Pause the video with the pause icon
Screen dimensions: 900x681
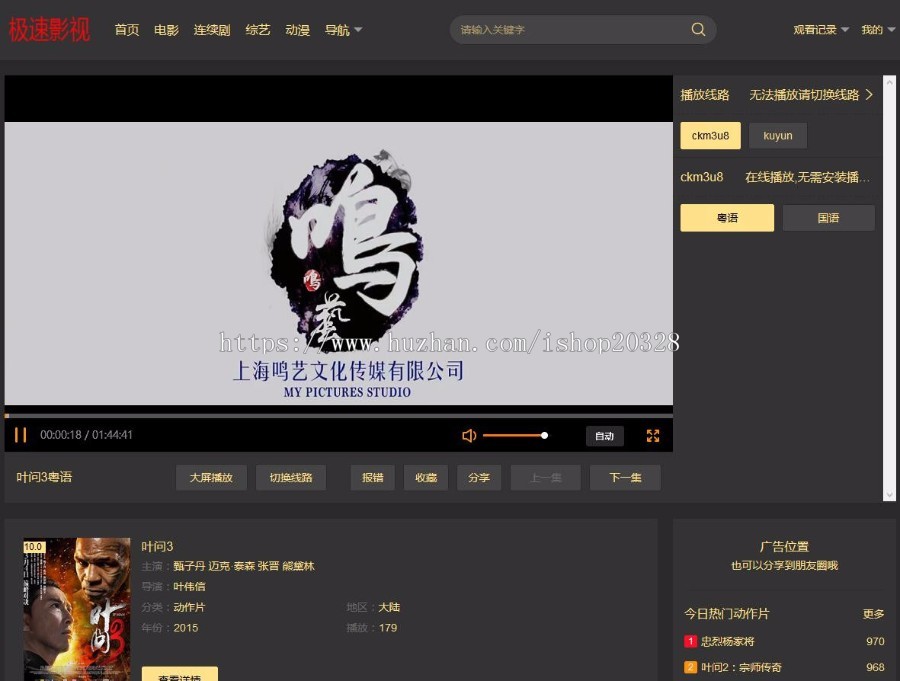coord(21,435)
